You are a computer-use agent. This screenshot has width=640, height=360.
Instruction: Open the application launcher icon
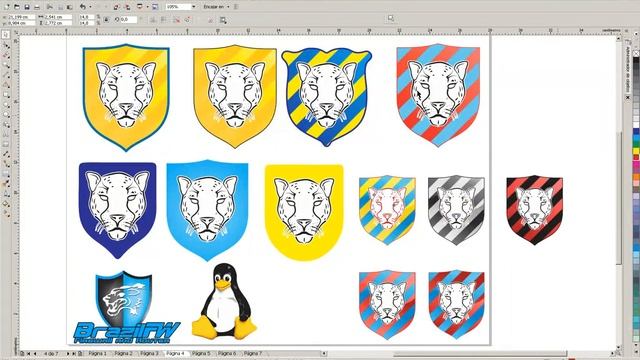point(140,7)
